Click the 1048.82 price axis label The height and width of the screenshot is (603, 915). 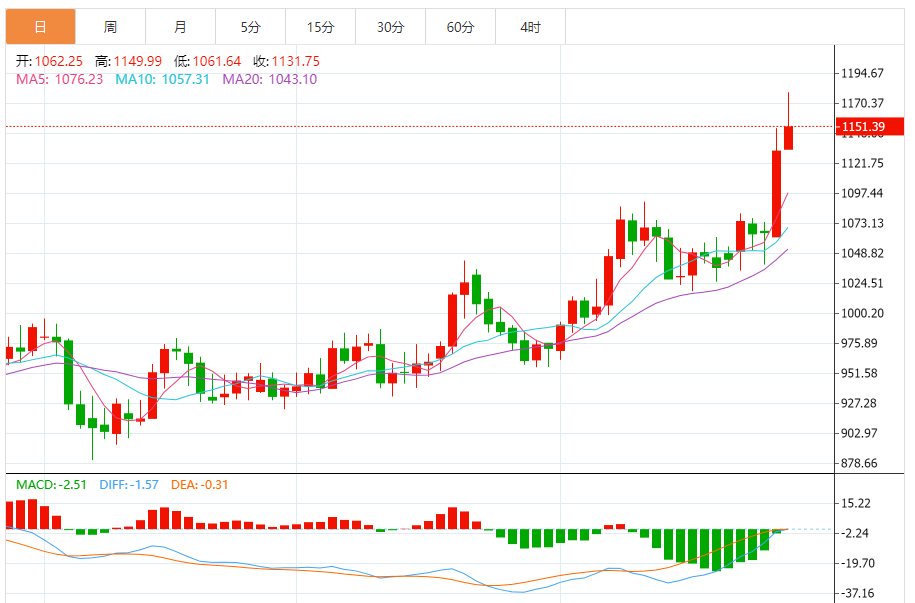862,253
